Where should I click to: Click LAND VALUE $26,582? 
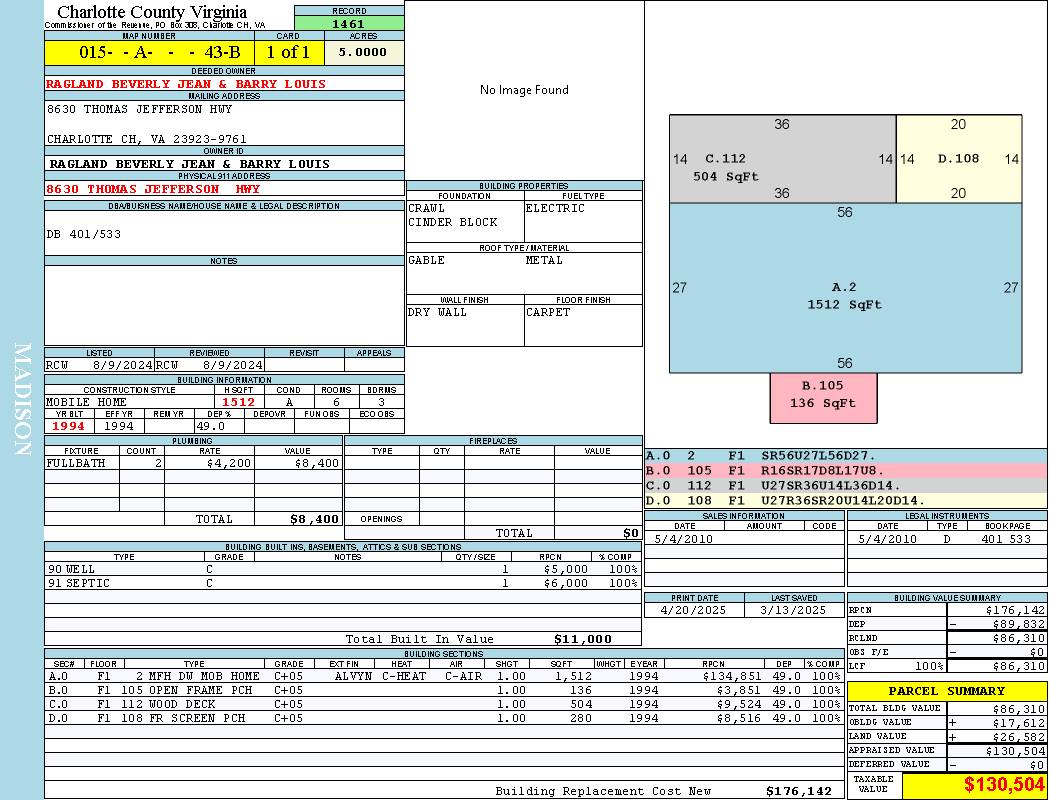[1019, 736]
